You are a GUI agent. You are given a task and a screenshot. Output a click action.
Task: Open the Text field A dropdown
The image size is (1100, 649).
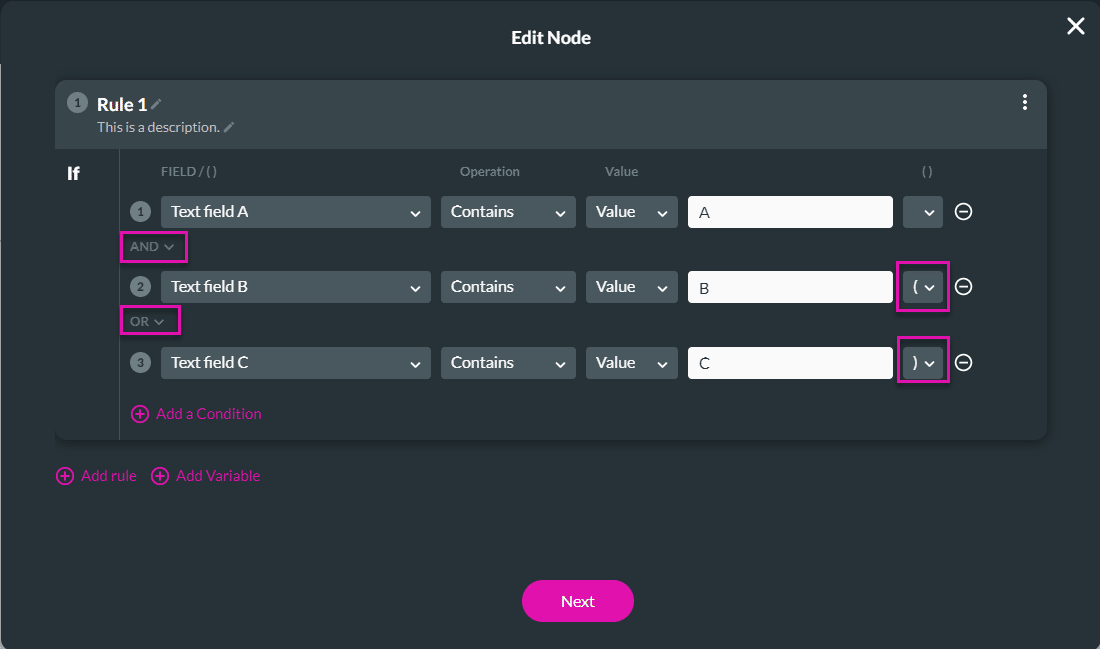[x=295, y=212]
